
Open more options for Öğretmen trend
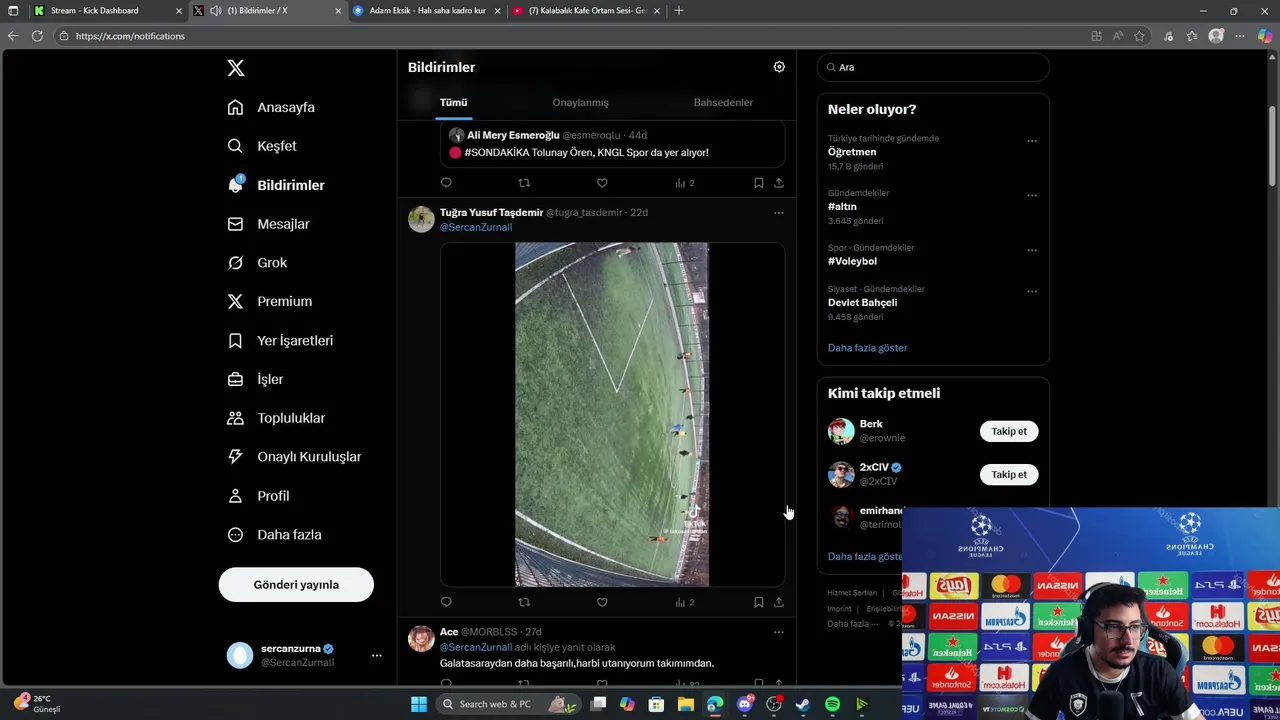(1032, 141)
